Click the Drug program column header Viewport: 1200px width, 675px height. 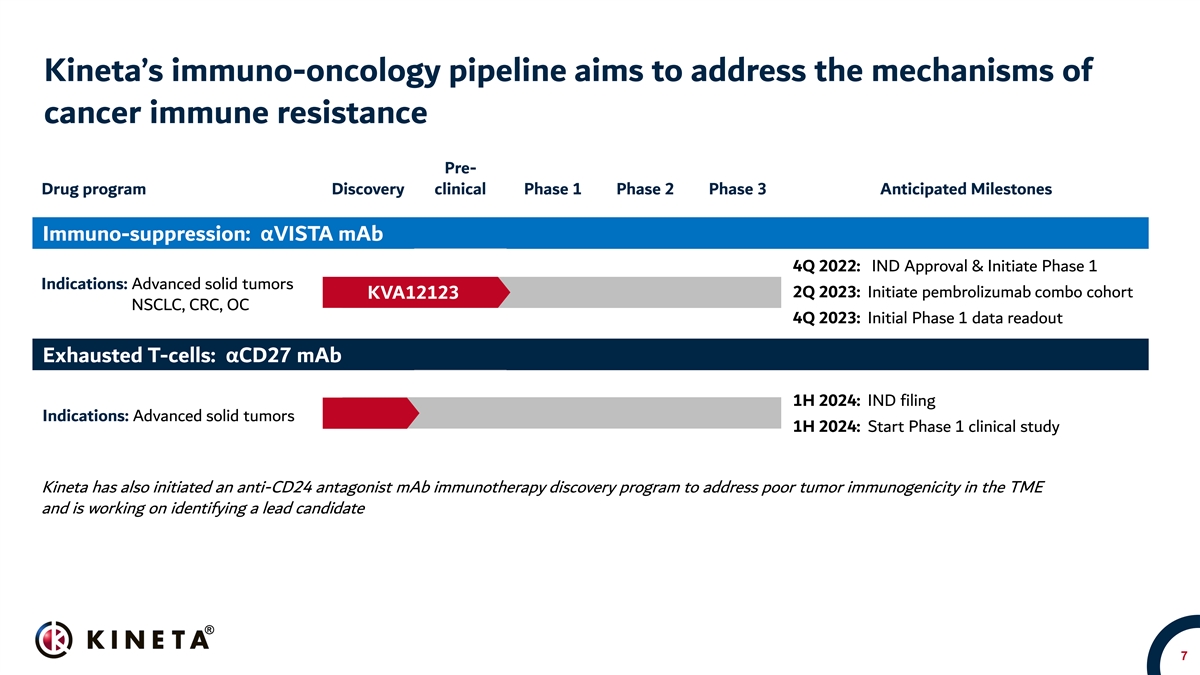pyautogui.click(x=94, y=189)
